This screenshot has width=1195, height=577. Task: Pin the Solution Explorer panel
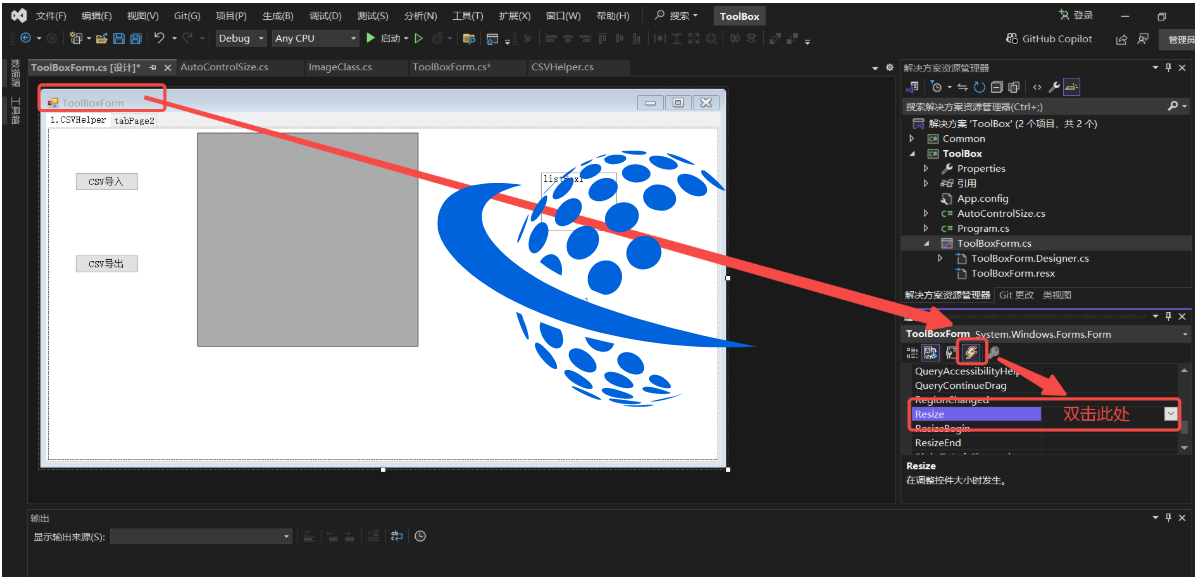pos(1169,68)
